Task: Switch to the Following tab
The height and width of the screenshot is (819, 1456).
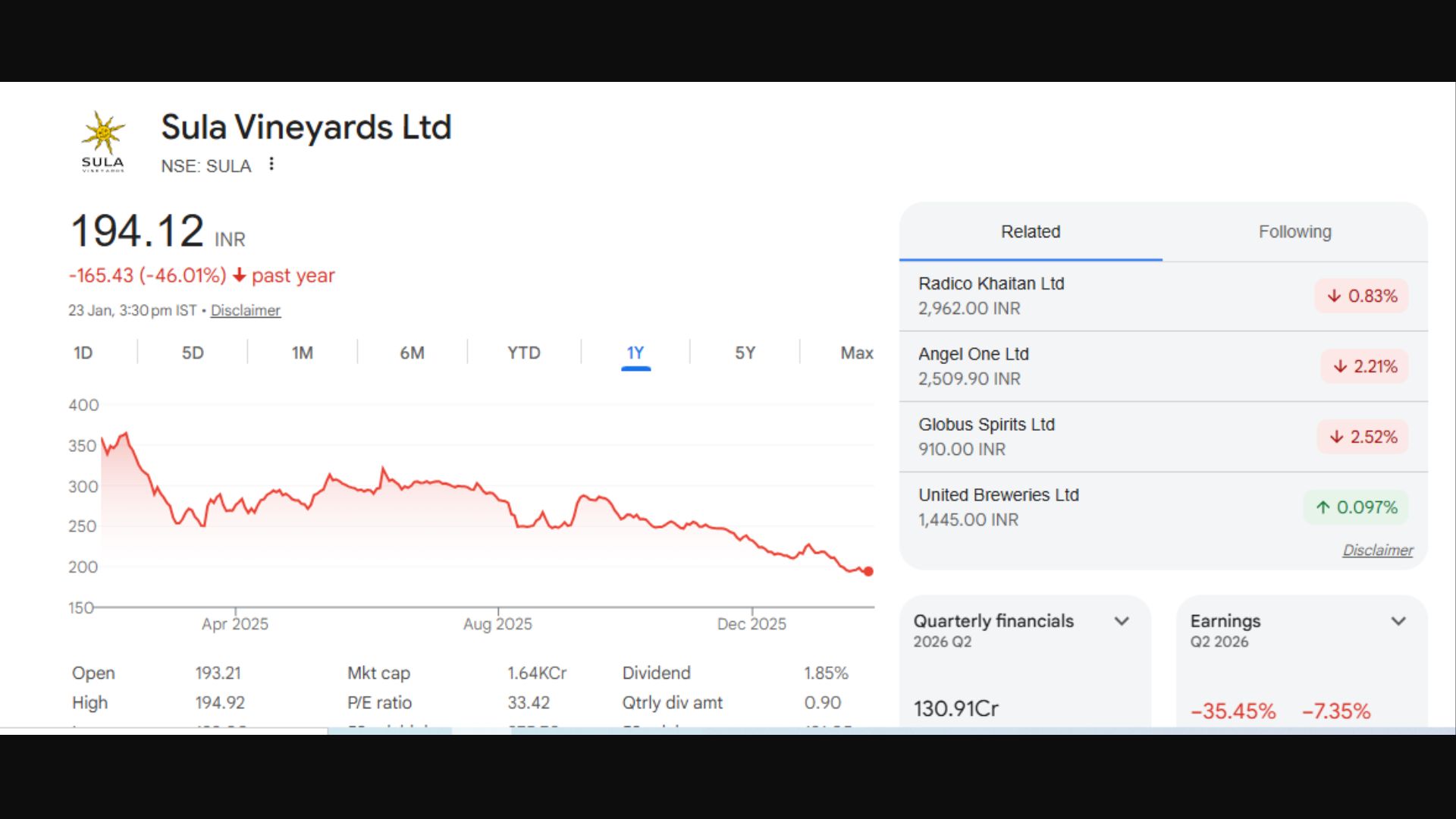Action: tap(1294, 232)
